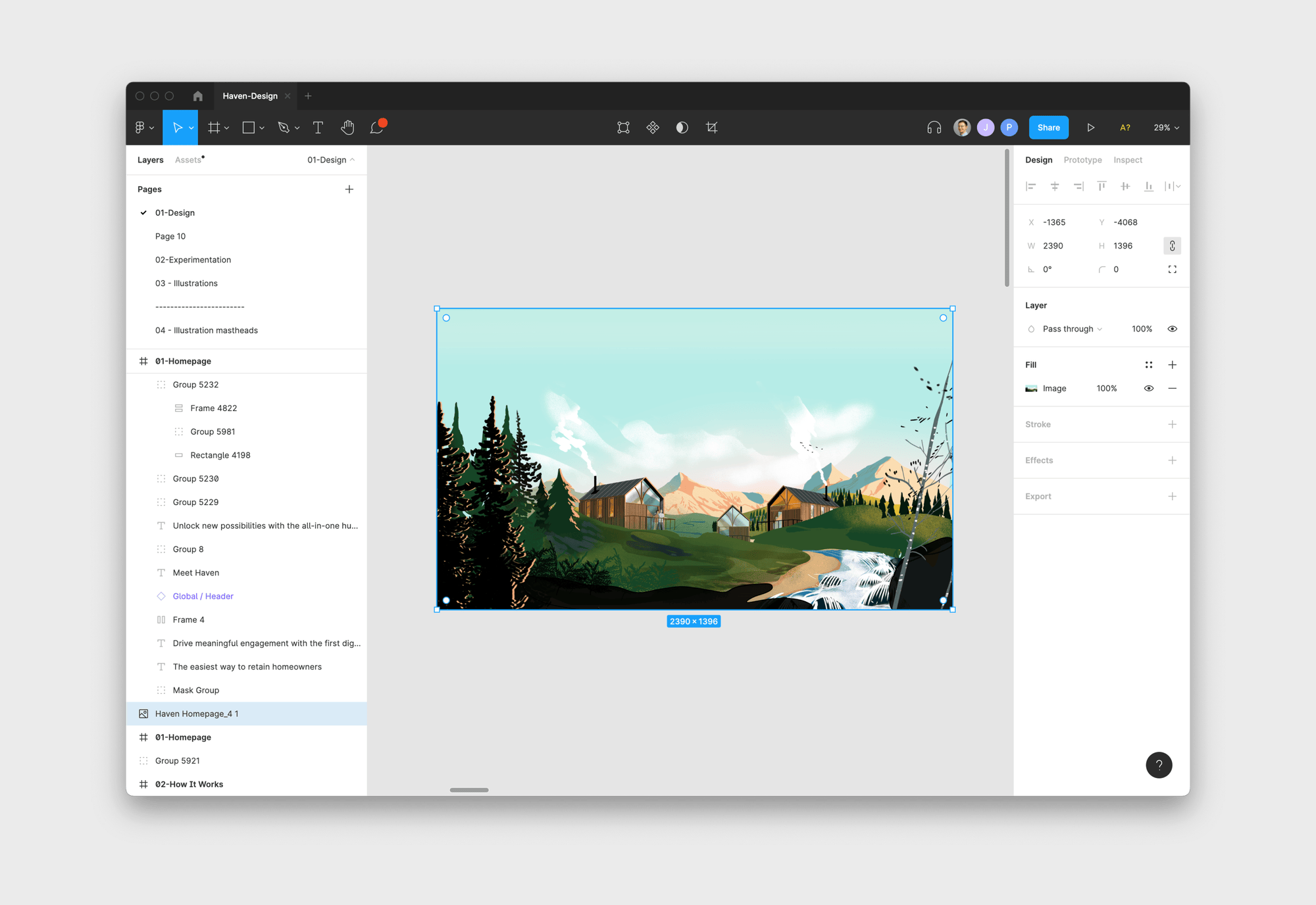Switch to the Assets tab
The width and height of the screenshot is (1316, 905).
tap(188, 160)
